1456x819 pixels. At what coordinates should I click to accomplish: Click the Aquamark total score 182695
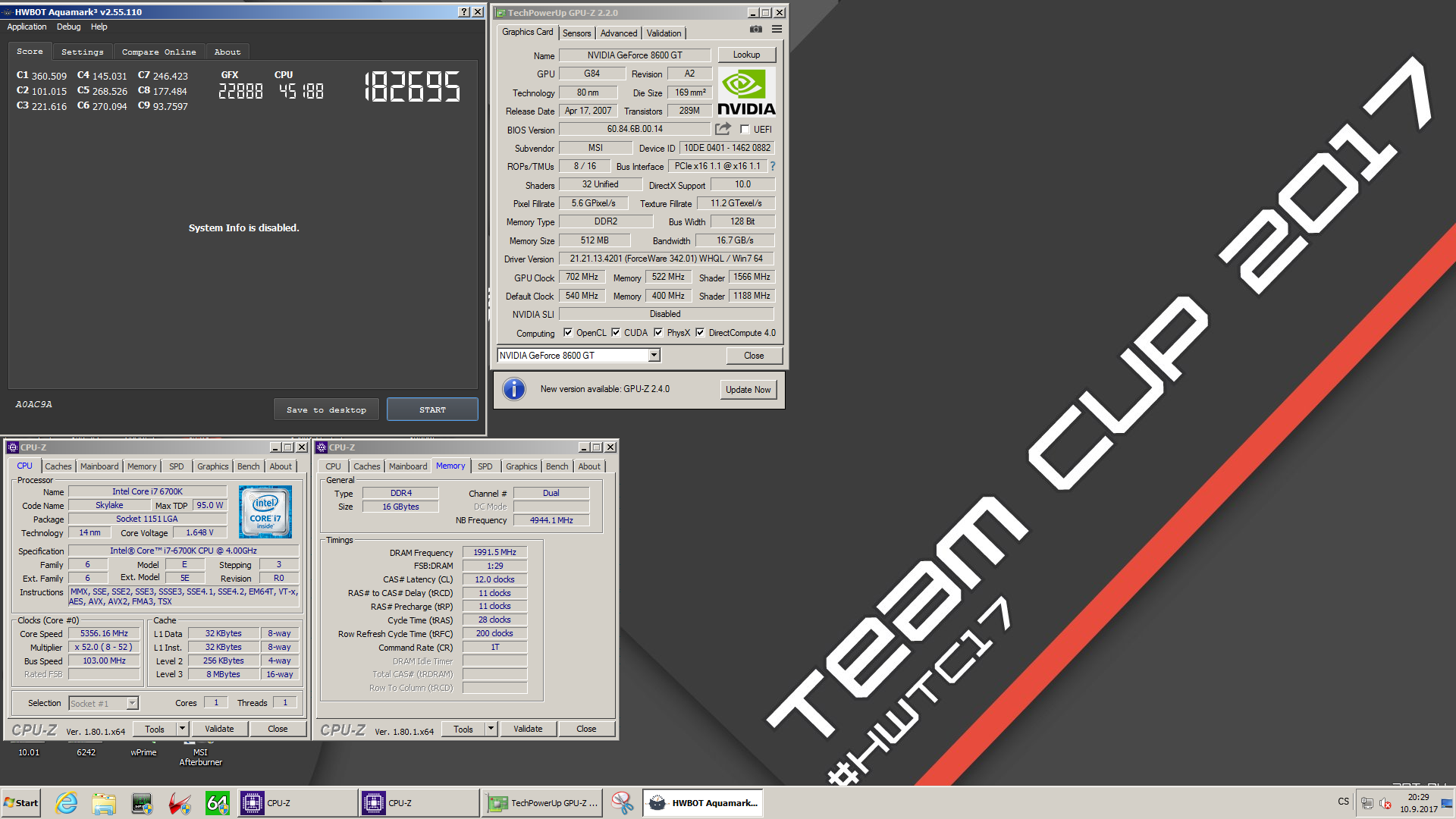[412, 87]
